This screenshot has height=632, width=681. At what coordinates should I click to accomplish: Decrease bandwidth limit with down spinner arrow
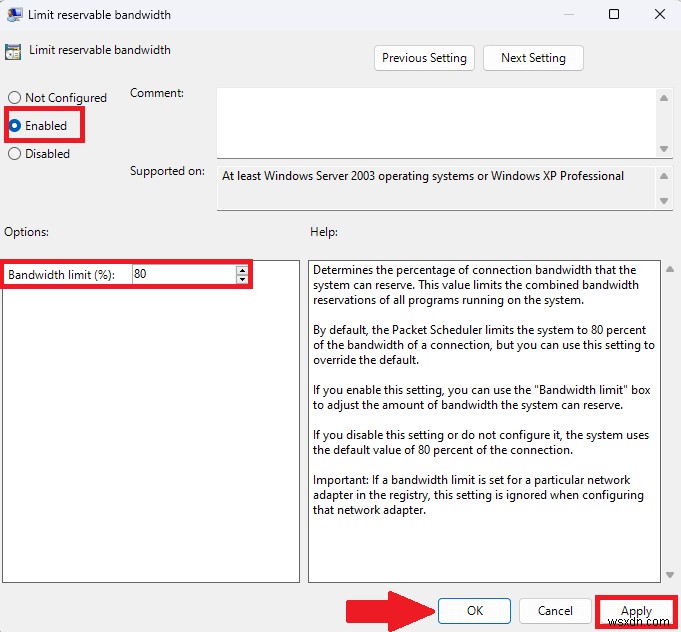point(242,279)
